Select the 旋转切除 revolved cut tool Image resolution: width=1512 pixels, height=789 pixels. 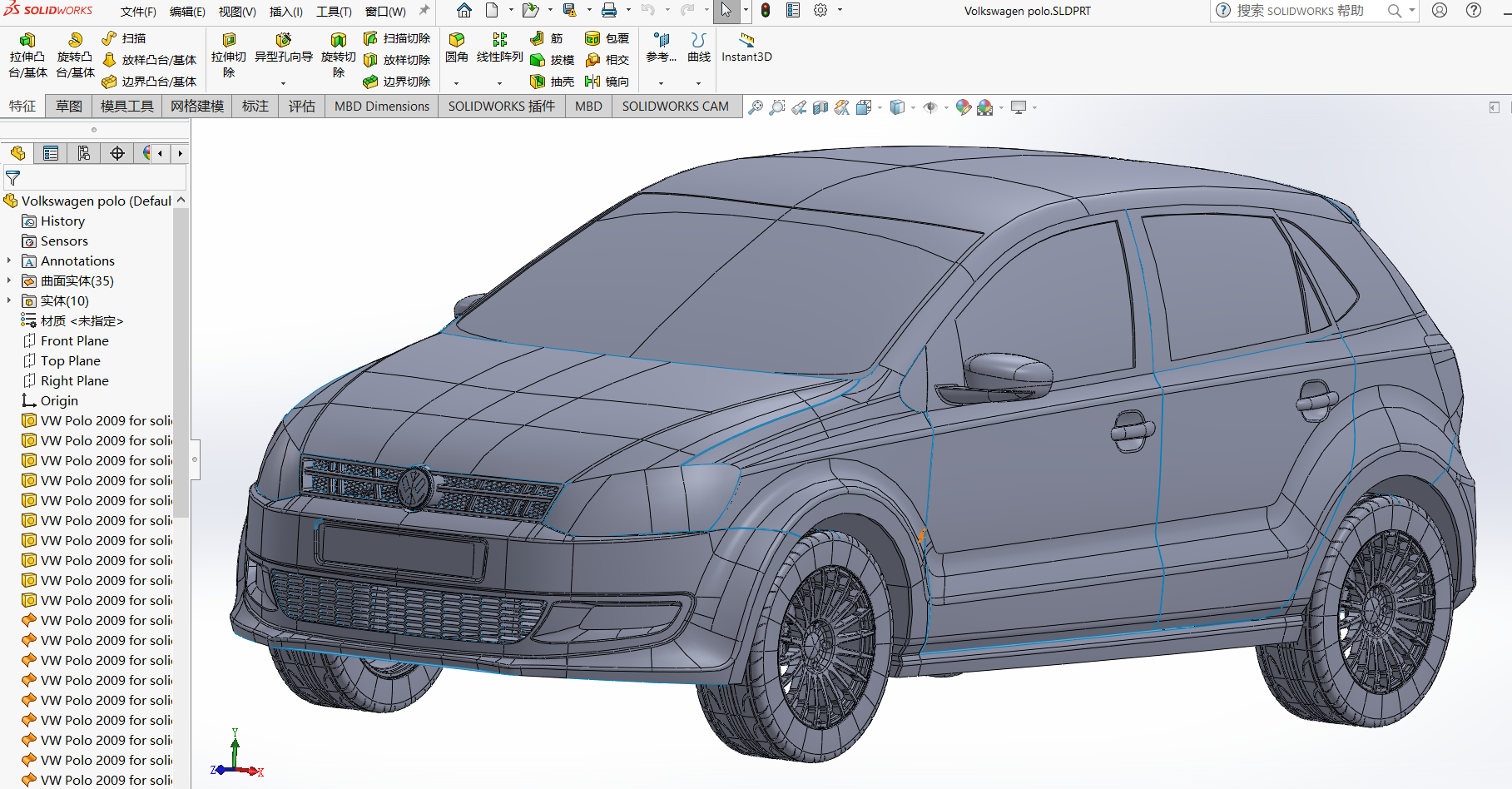point(339,56)
